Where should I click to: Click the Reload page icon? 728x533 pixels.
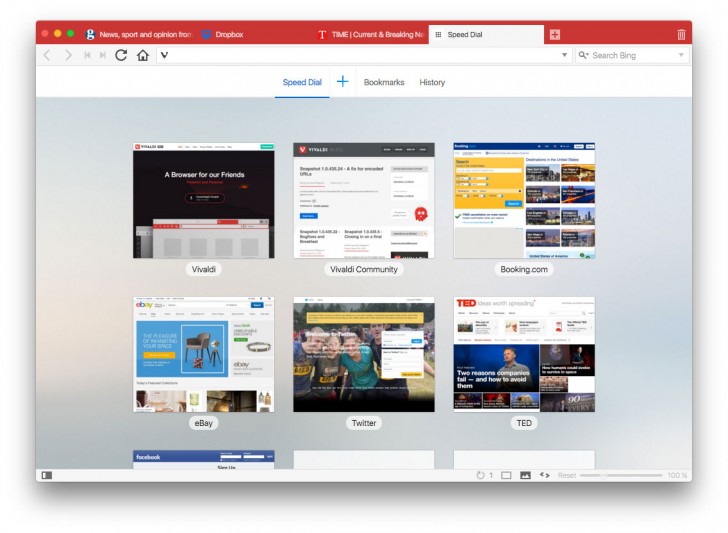(x=121, y=55)
